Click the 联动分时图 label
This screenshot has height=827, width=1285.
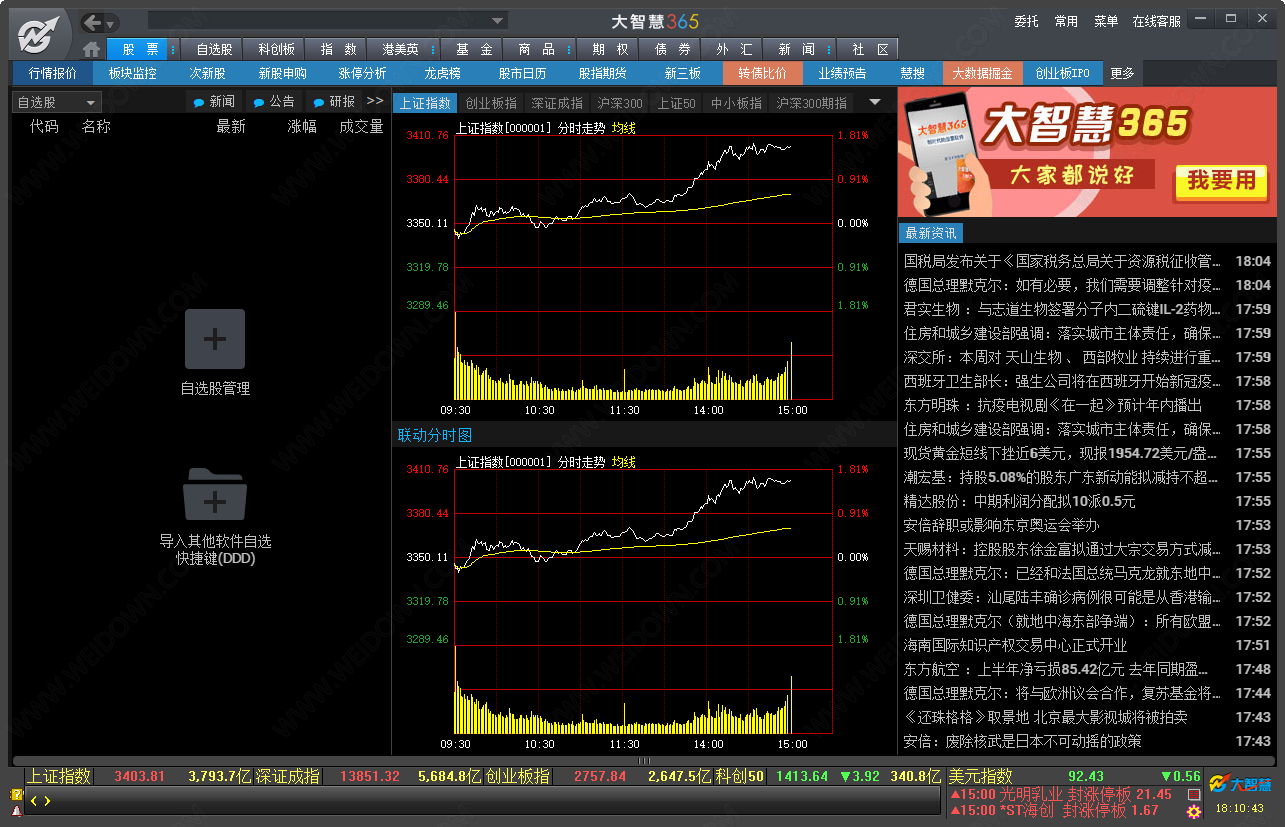click(x=435, y=435)
